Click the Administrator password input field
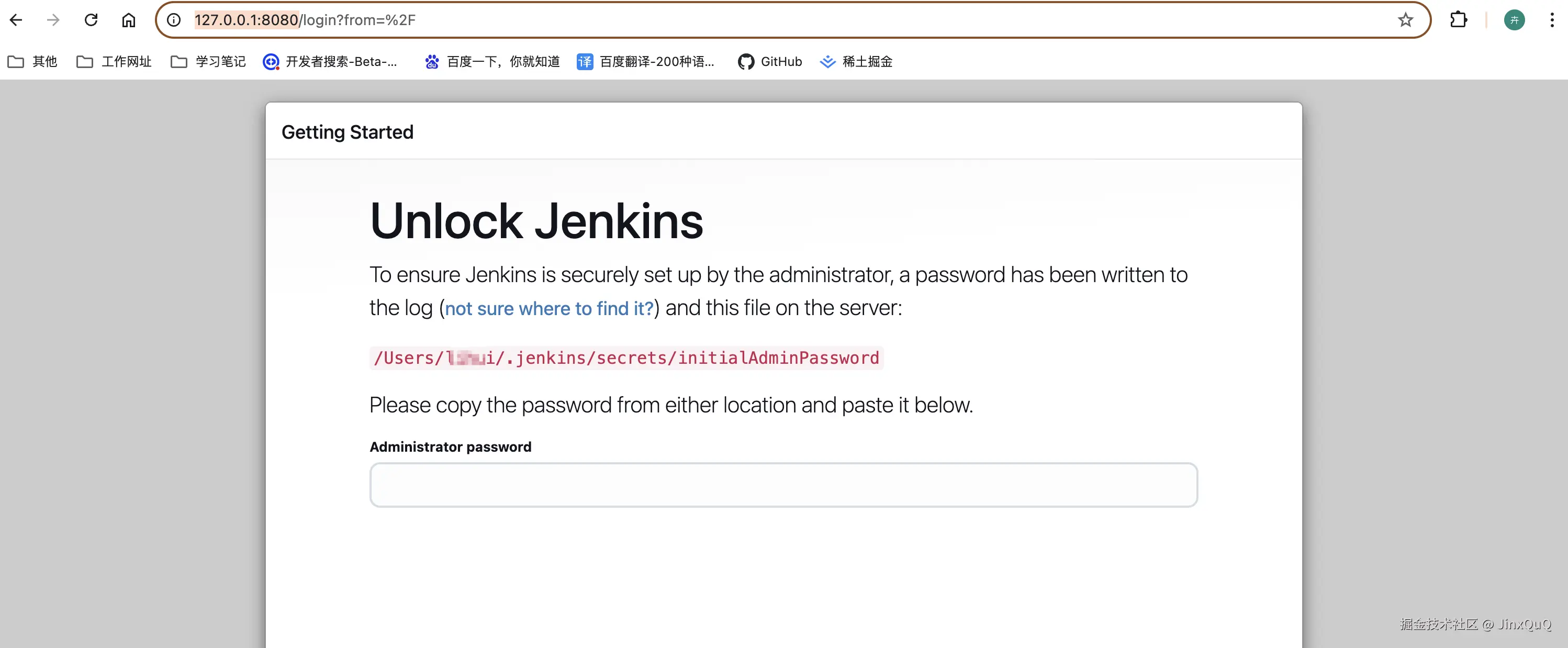This screenshot has width=1568, height=648. point(783,485)
